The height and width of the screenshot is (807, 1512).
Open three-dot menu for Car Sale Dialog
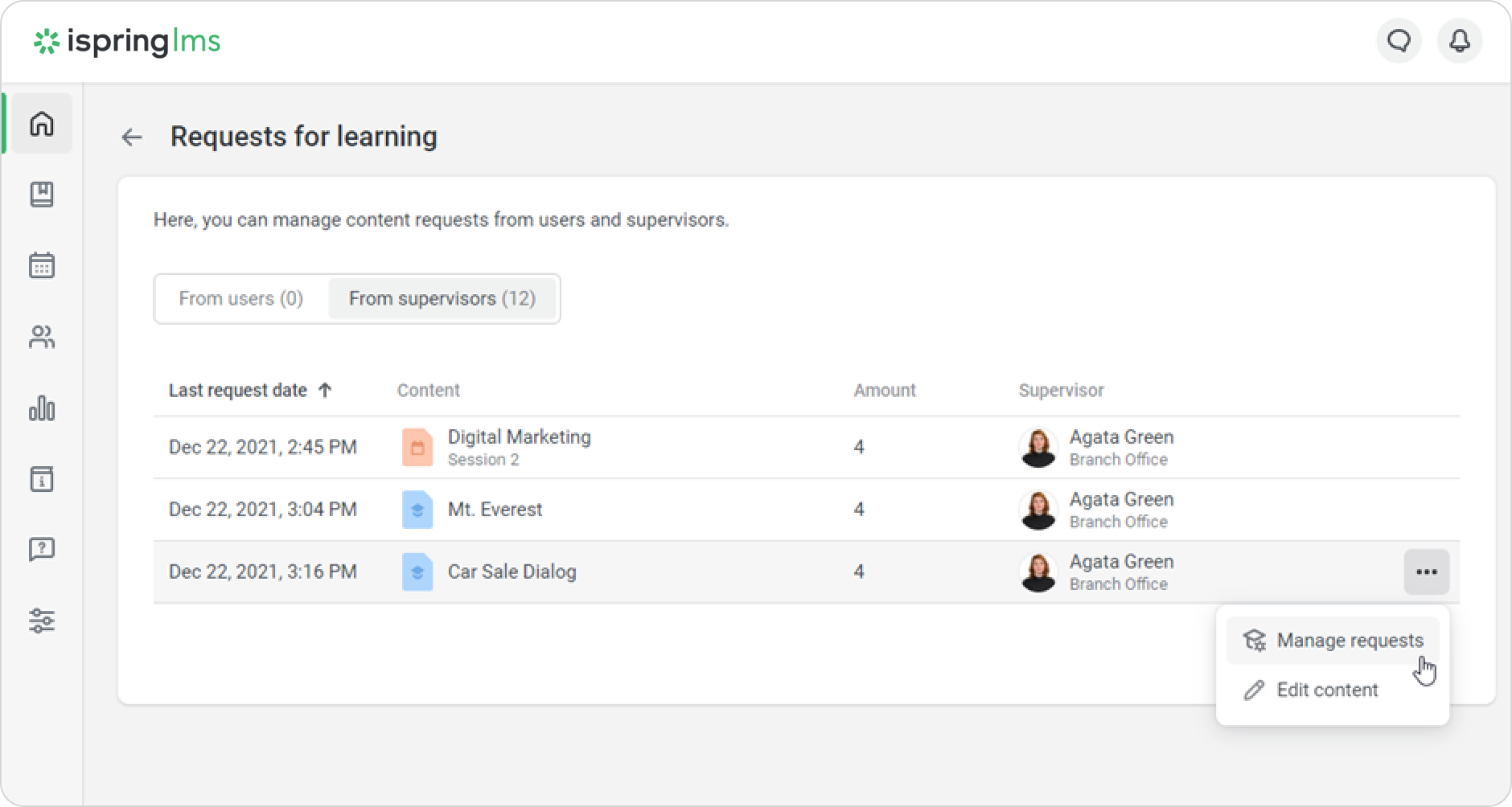(x=1426, y=572)
